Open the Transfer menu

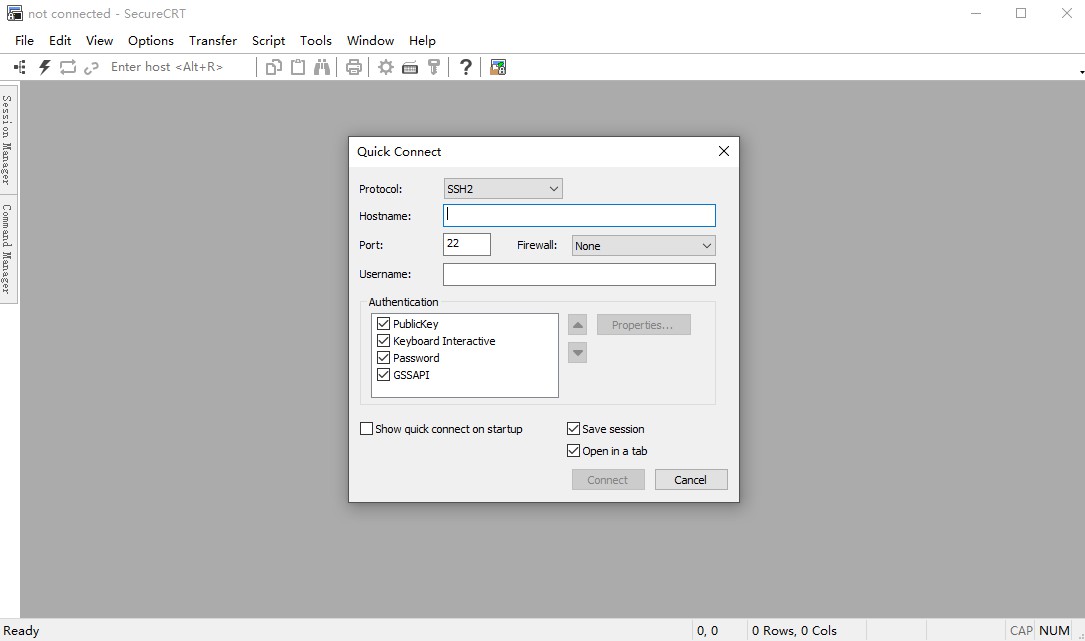click(213, 40)
